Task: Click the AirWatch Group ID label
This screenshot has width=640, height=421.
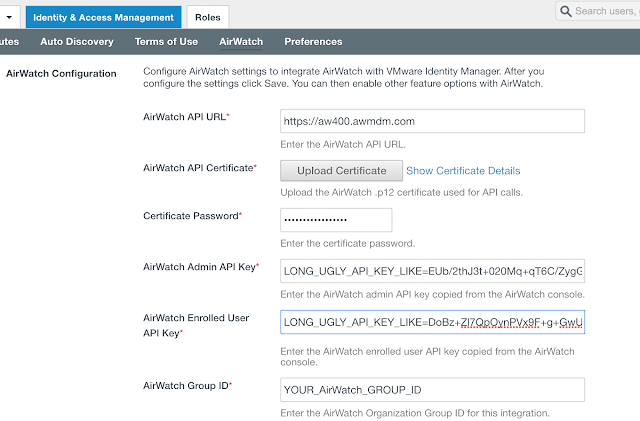Action: point(187,385)
